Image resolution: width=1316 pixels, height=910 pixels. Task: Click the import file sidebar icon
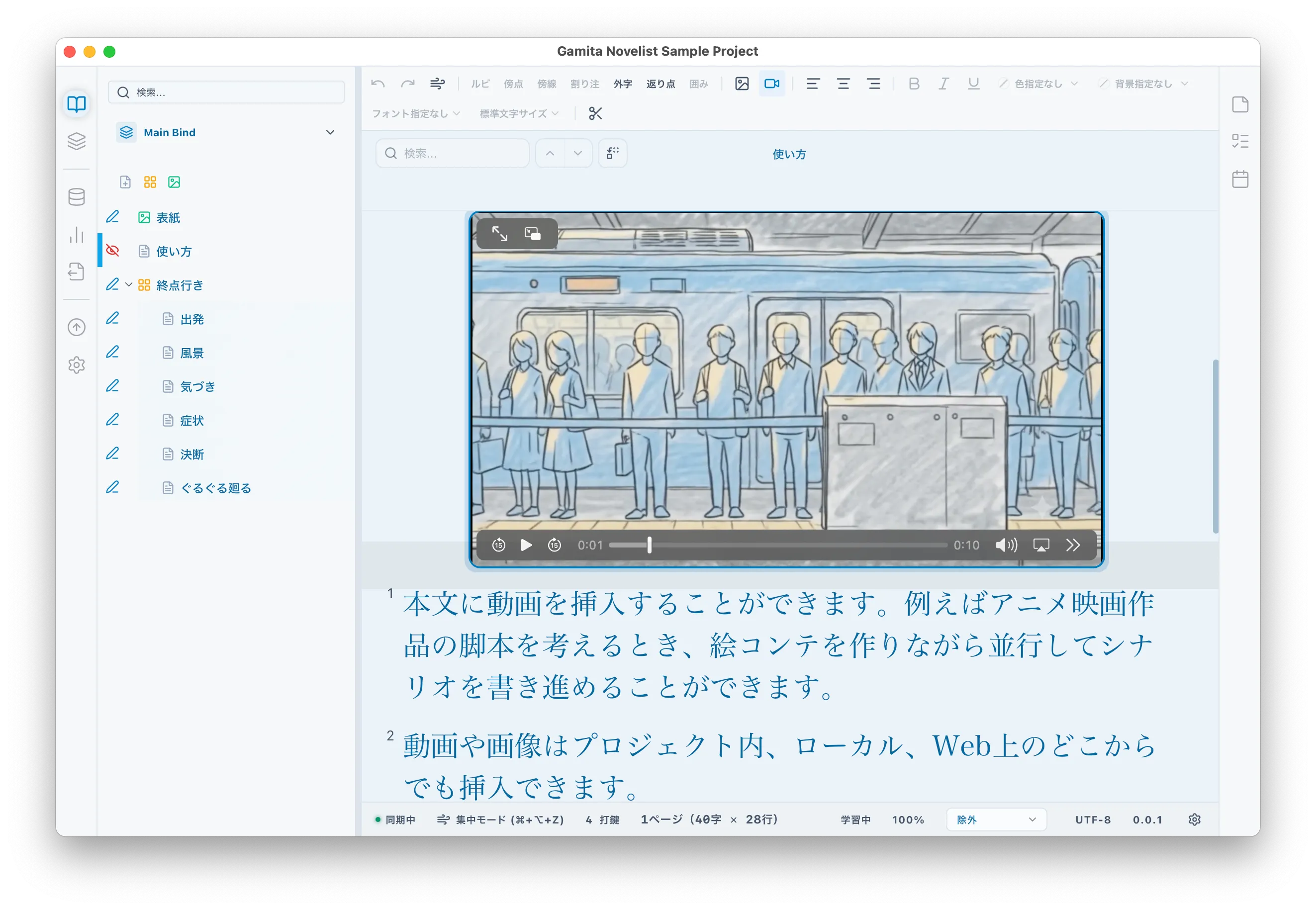click(x=77, y=272)
